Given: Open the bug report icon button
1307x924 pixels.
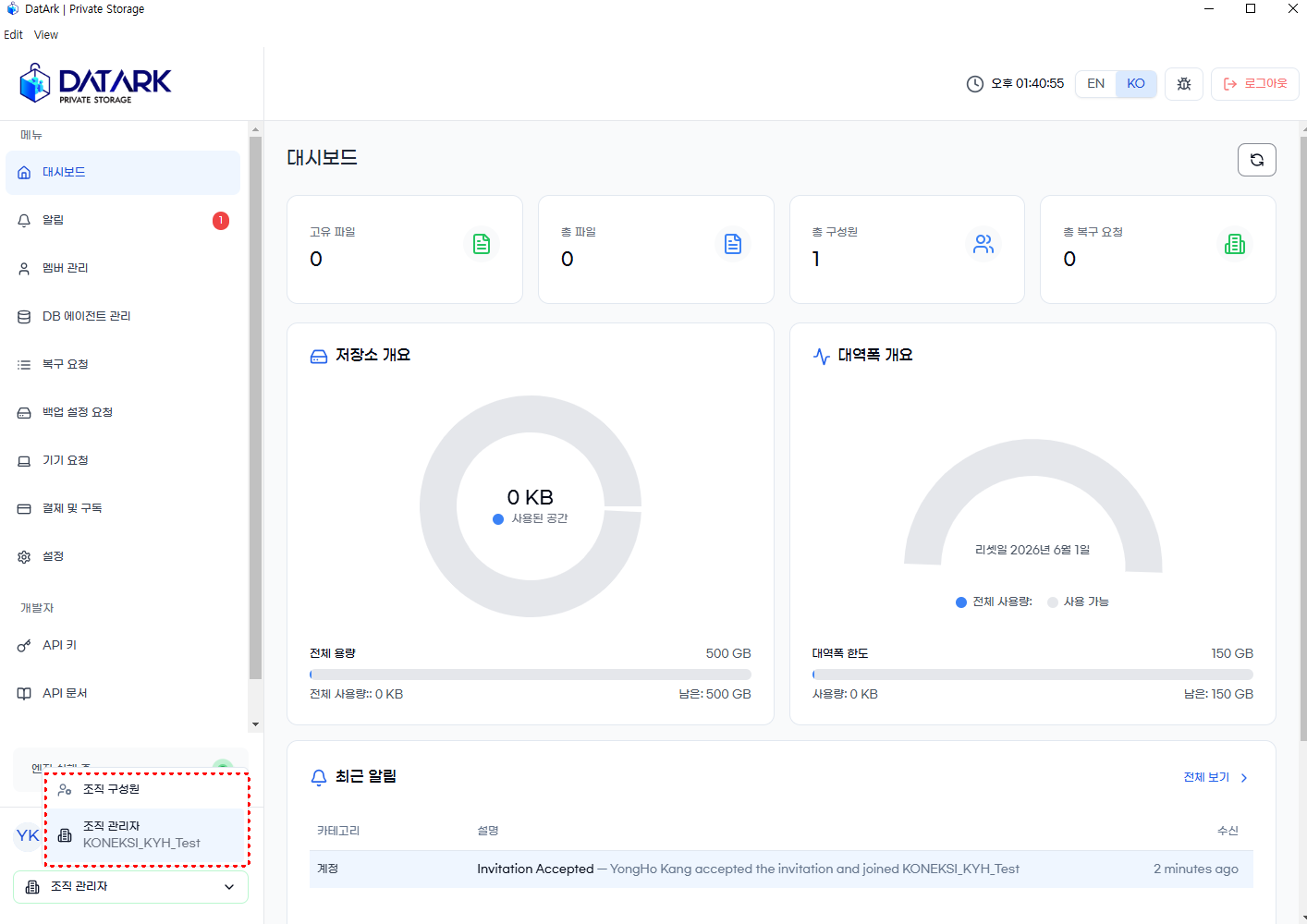Looking at the screenshot, I should tap(1184, 84).
